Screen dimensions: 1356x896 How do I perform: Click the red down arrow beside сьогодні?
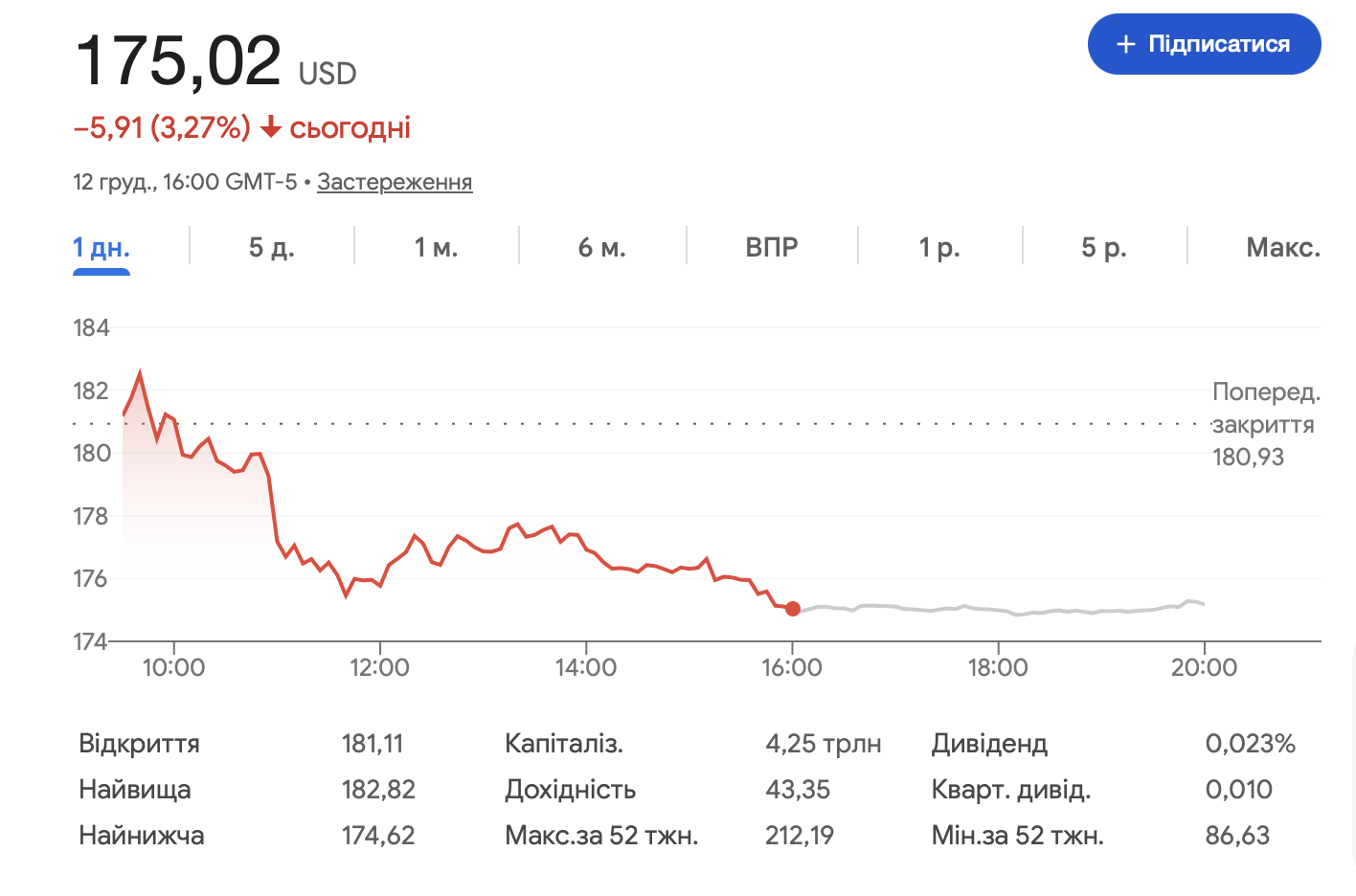[x=271, y=127]
